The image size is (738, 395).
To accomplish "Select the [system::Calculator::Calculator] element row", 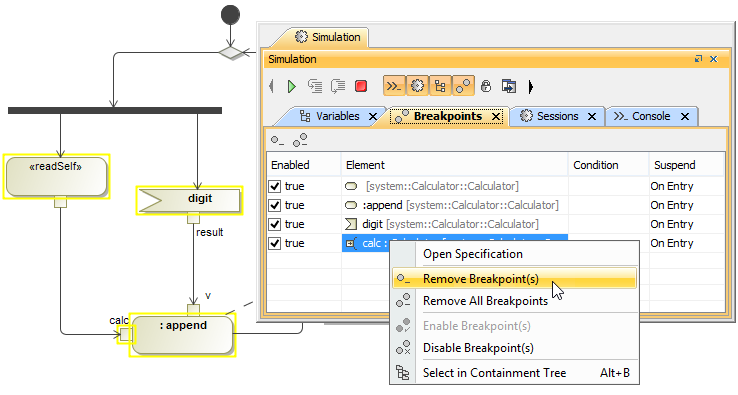I will tap(455, 186).
